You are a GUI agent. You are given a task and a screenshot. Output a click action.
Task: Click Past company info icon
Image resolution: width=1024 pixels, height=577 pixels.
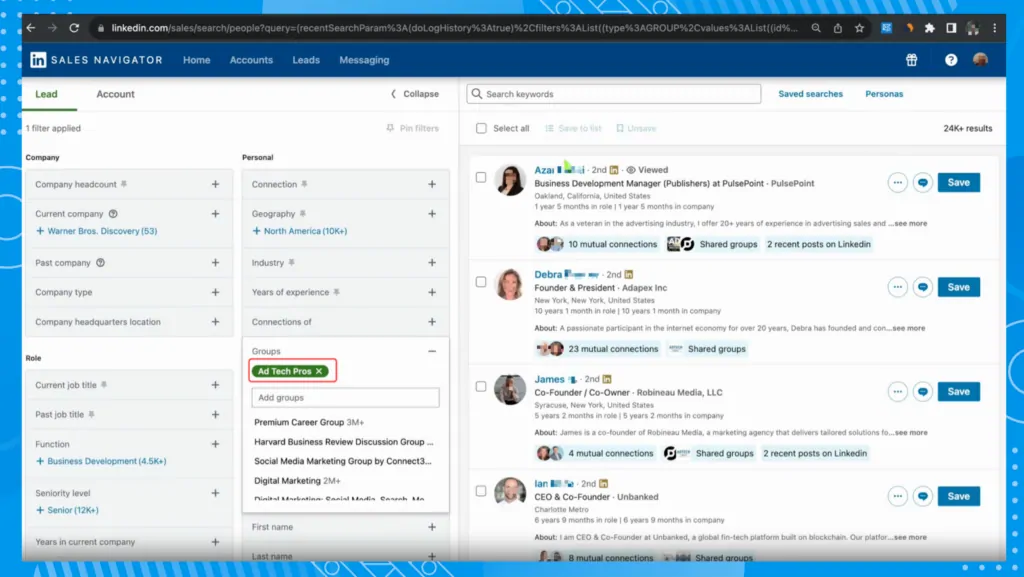[x=101, y=263]
